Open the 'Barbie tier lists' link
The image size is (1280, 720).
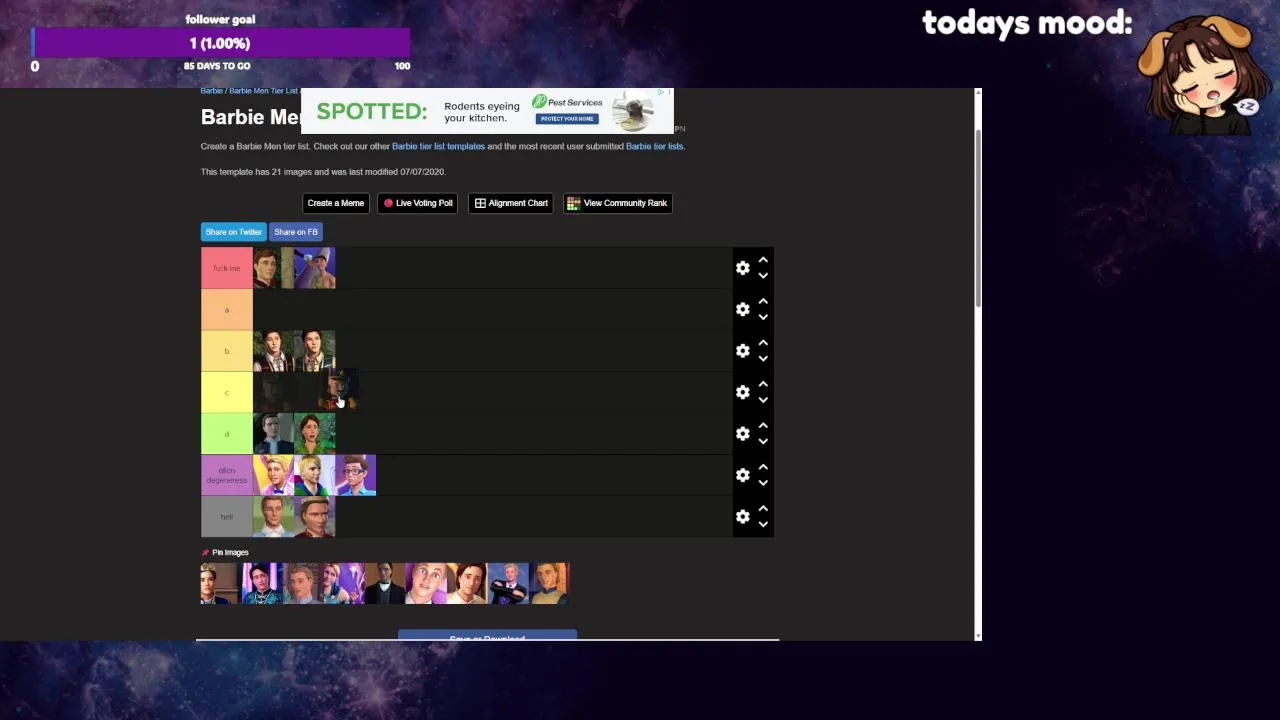654,146
